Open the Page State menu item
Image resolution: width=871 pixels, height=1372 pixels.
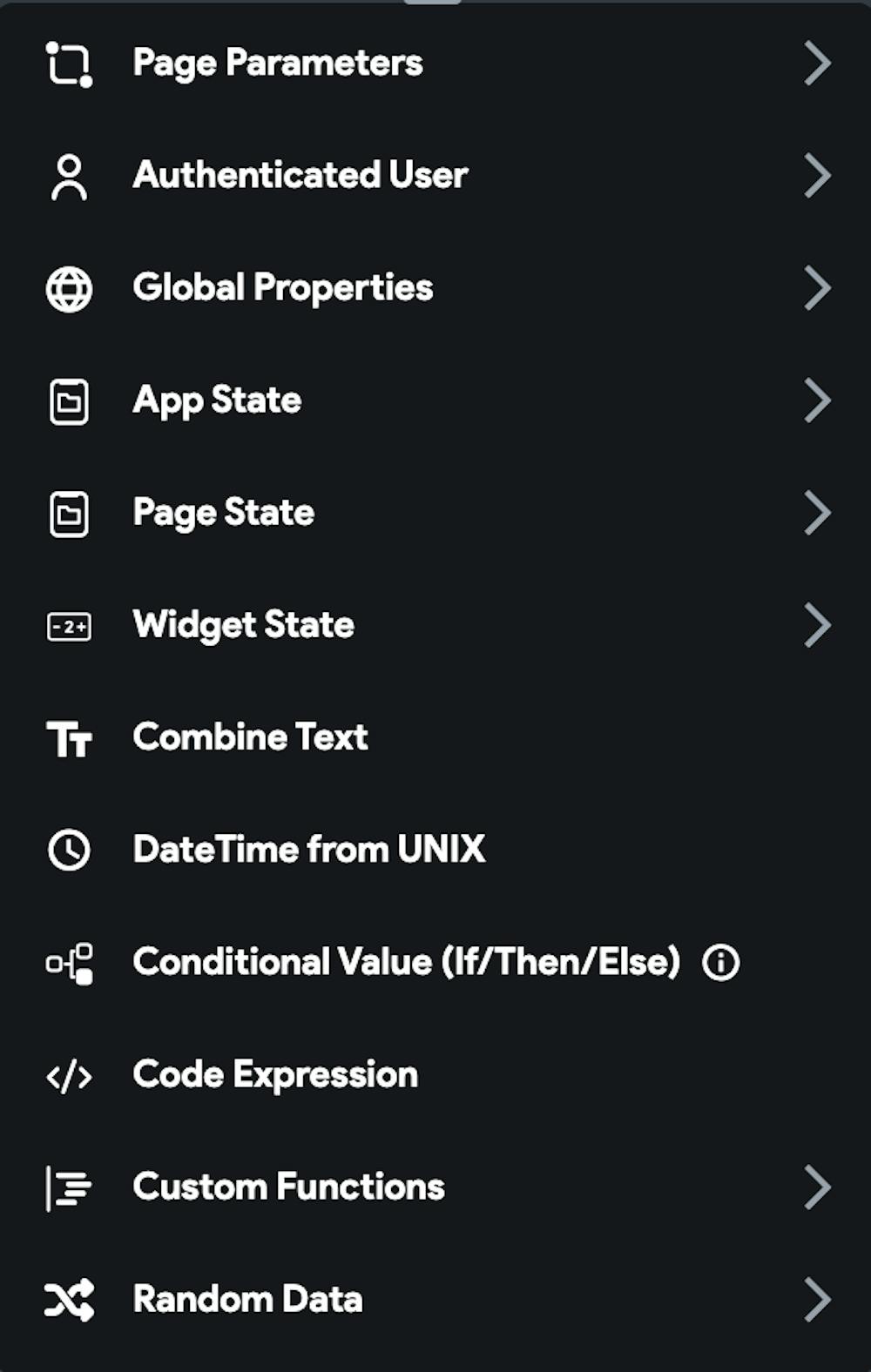click(224, 513)
